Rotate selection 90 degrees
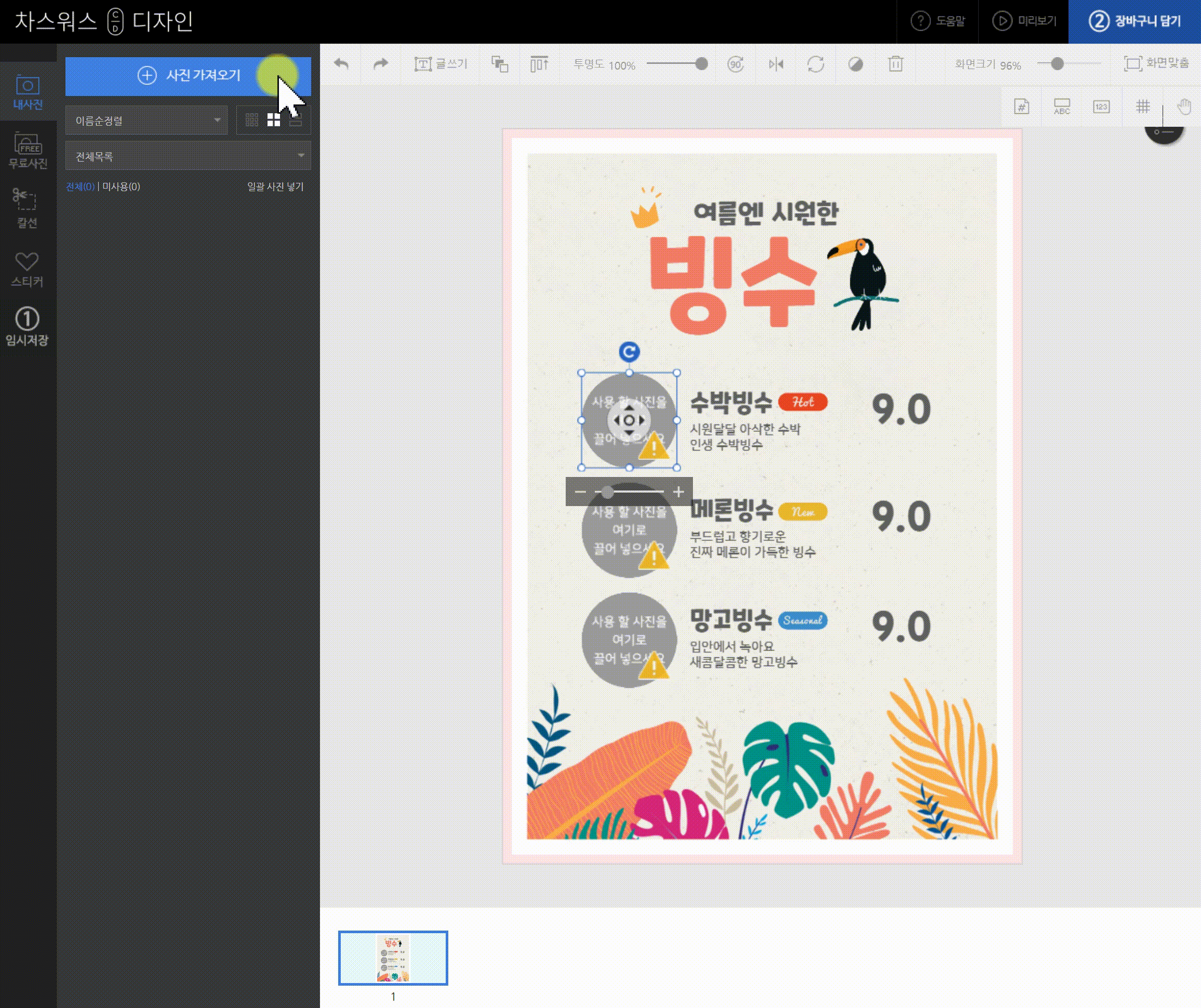The height and width of the screenshot is (1008, 1201). [x=736, y=64]
